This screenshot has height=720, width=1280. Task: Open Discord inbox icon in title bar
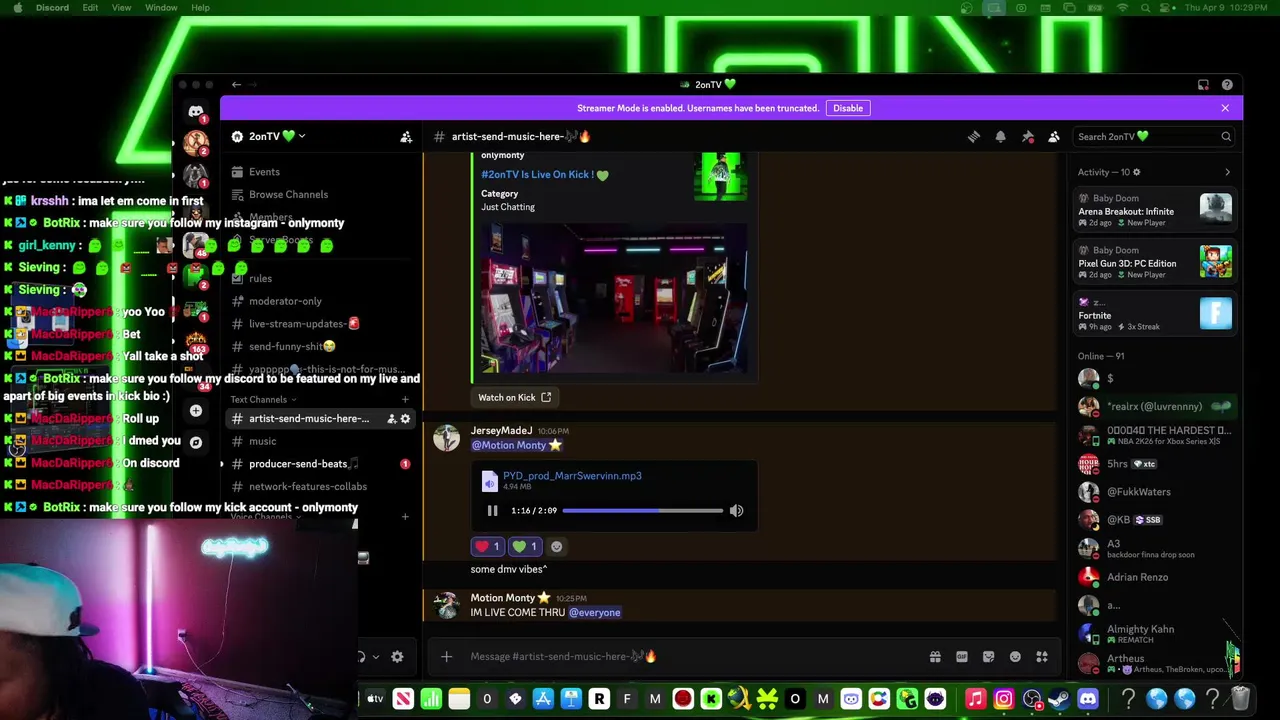coord(1203,85)
